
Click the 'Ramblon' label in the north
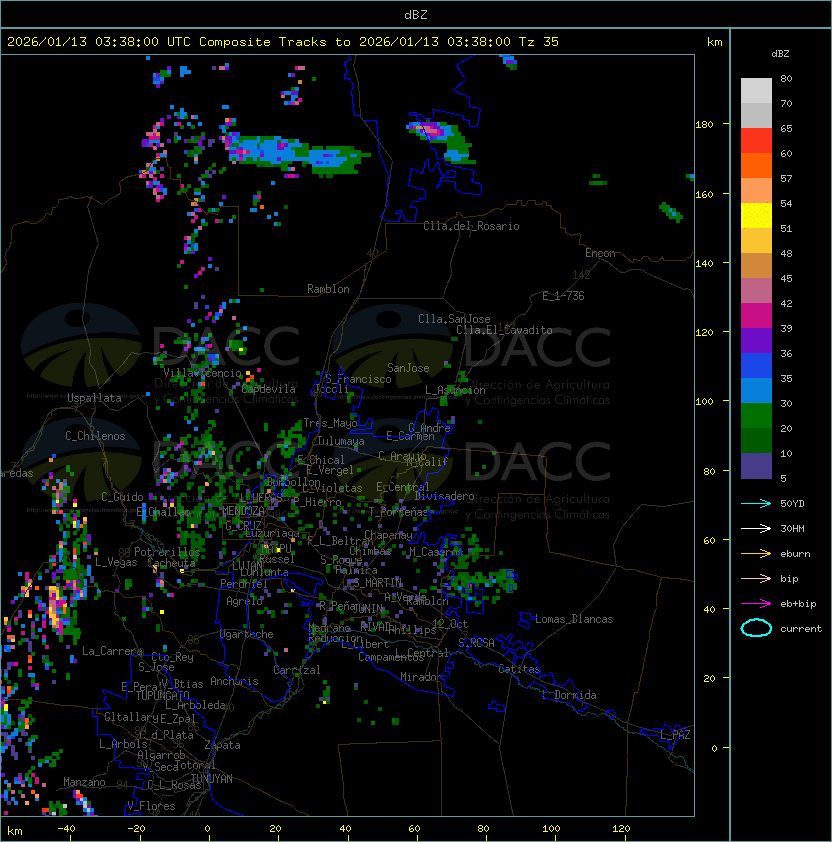328,289
